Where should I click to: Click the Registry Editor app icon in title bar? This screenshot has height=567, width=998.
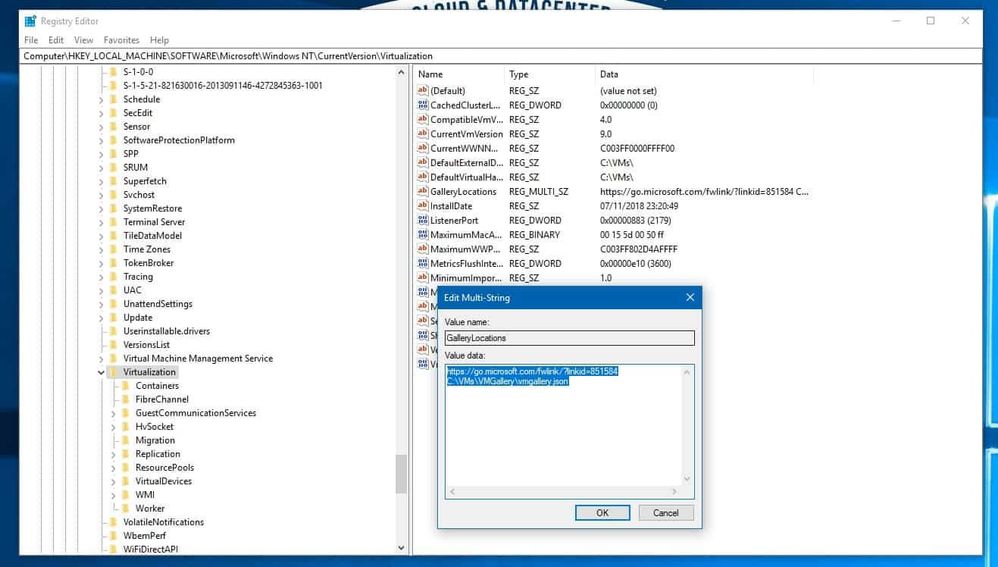(x=30, y=21)
